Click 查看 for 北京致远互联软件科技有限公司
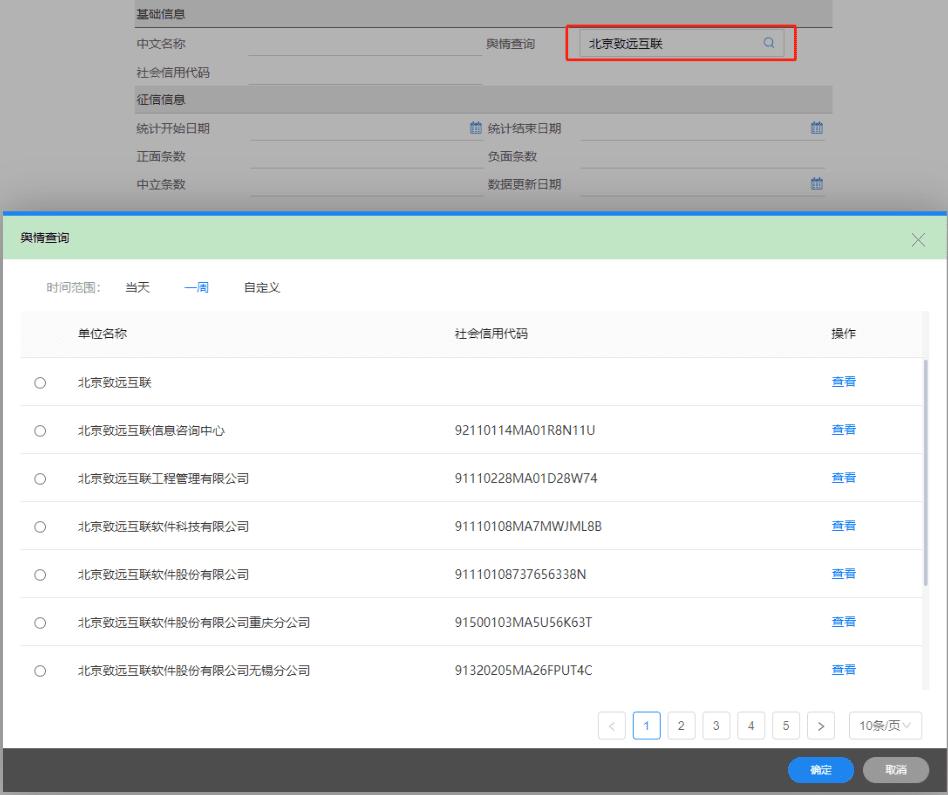 coord(843,525)
